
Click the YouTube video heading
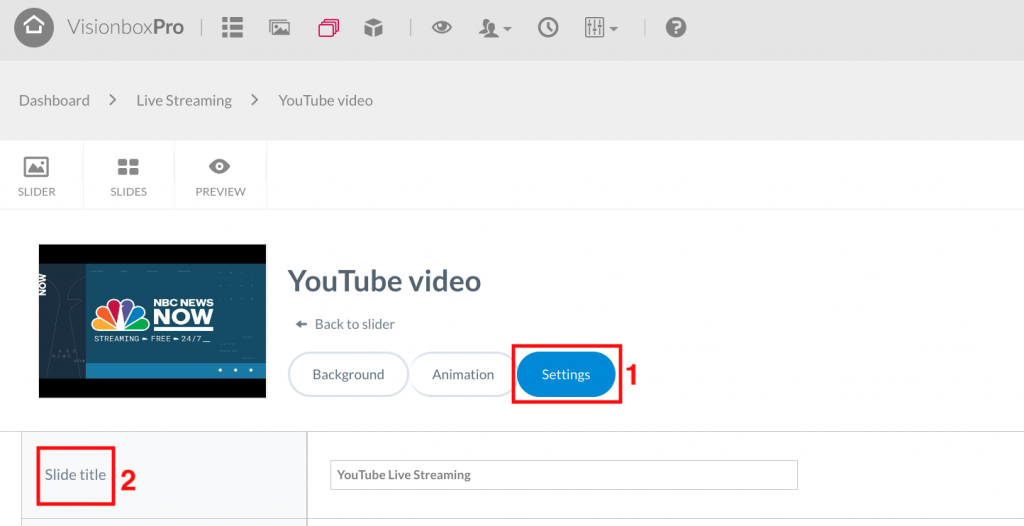click(x=385, y=282)
